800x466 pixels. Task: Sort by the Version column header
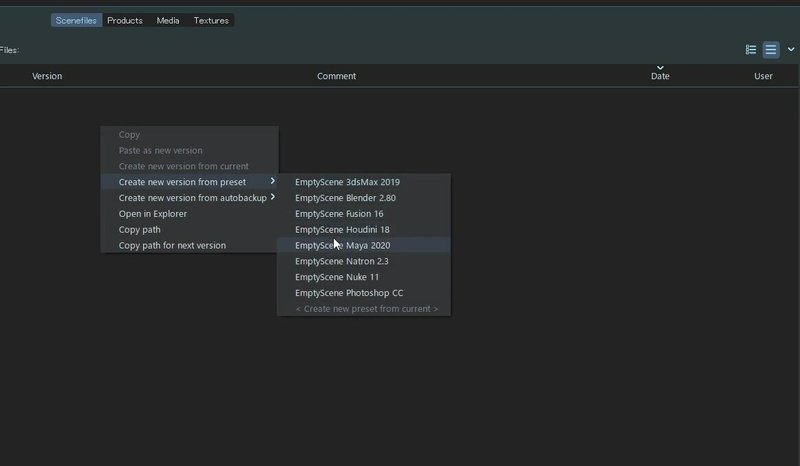pos(47,76)
